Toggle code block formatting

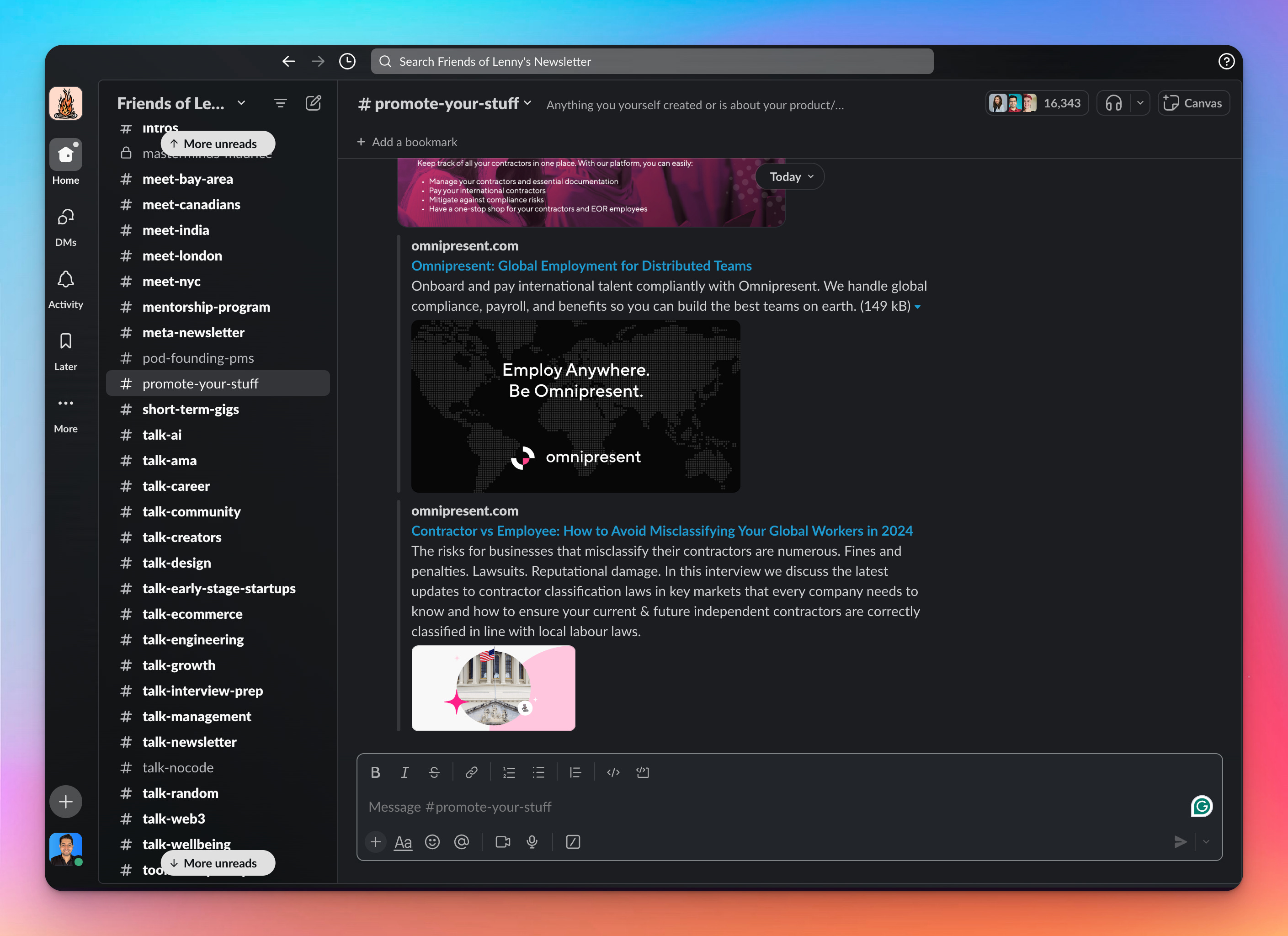643,772
